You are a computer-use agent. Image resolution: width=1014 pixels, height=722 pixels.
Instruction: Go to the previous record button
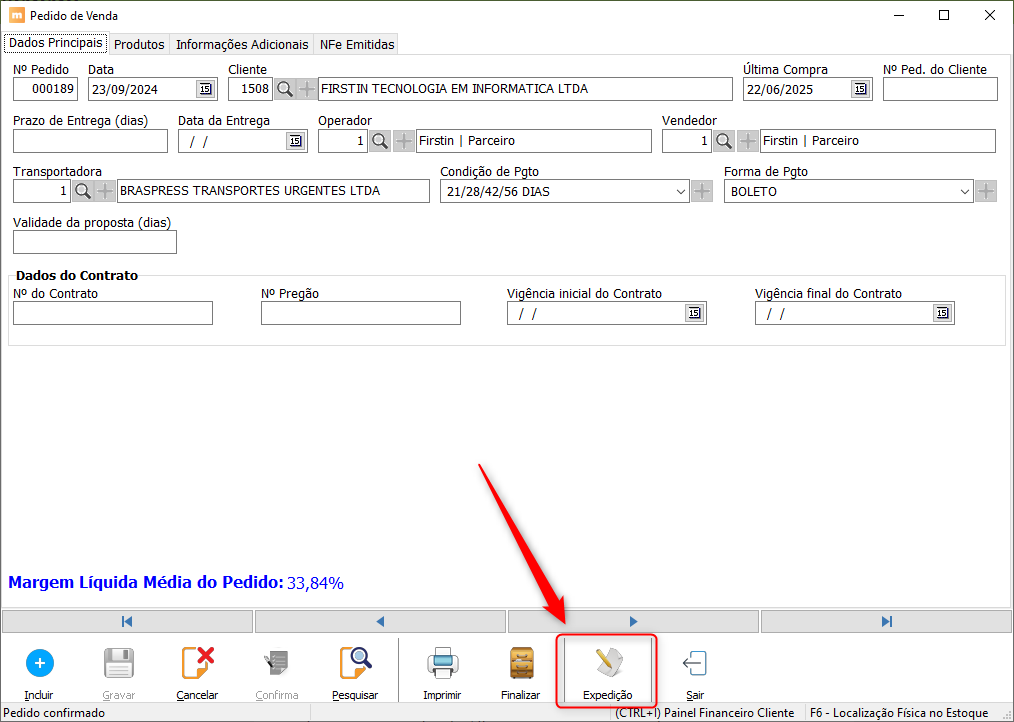pyautogui.click(x=380, y=621)
